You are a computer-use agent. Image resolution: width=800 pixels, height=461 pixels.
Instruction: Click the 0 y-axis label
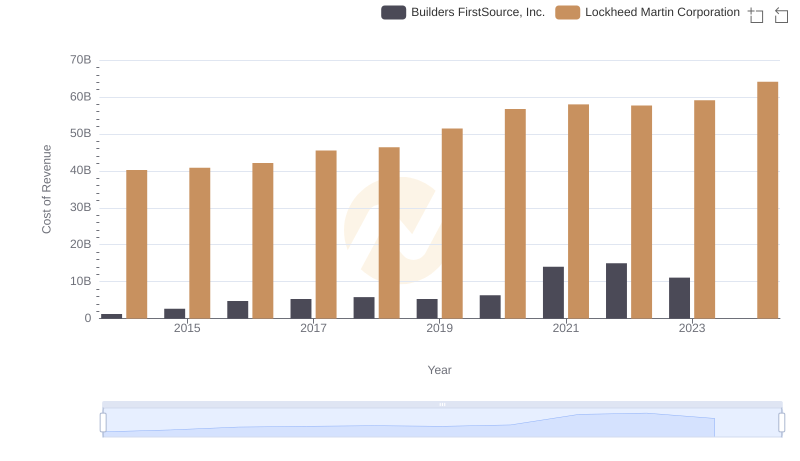click(88, 318)
